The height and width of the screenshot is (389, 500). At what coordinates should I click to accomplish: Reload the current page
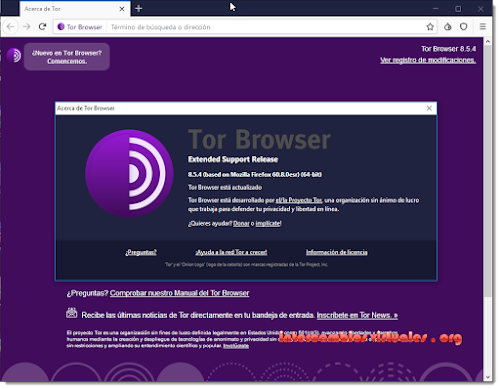click(42, 27)
